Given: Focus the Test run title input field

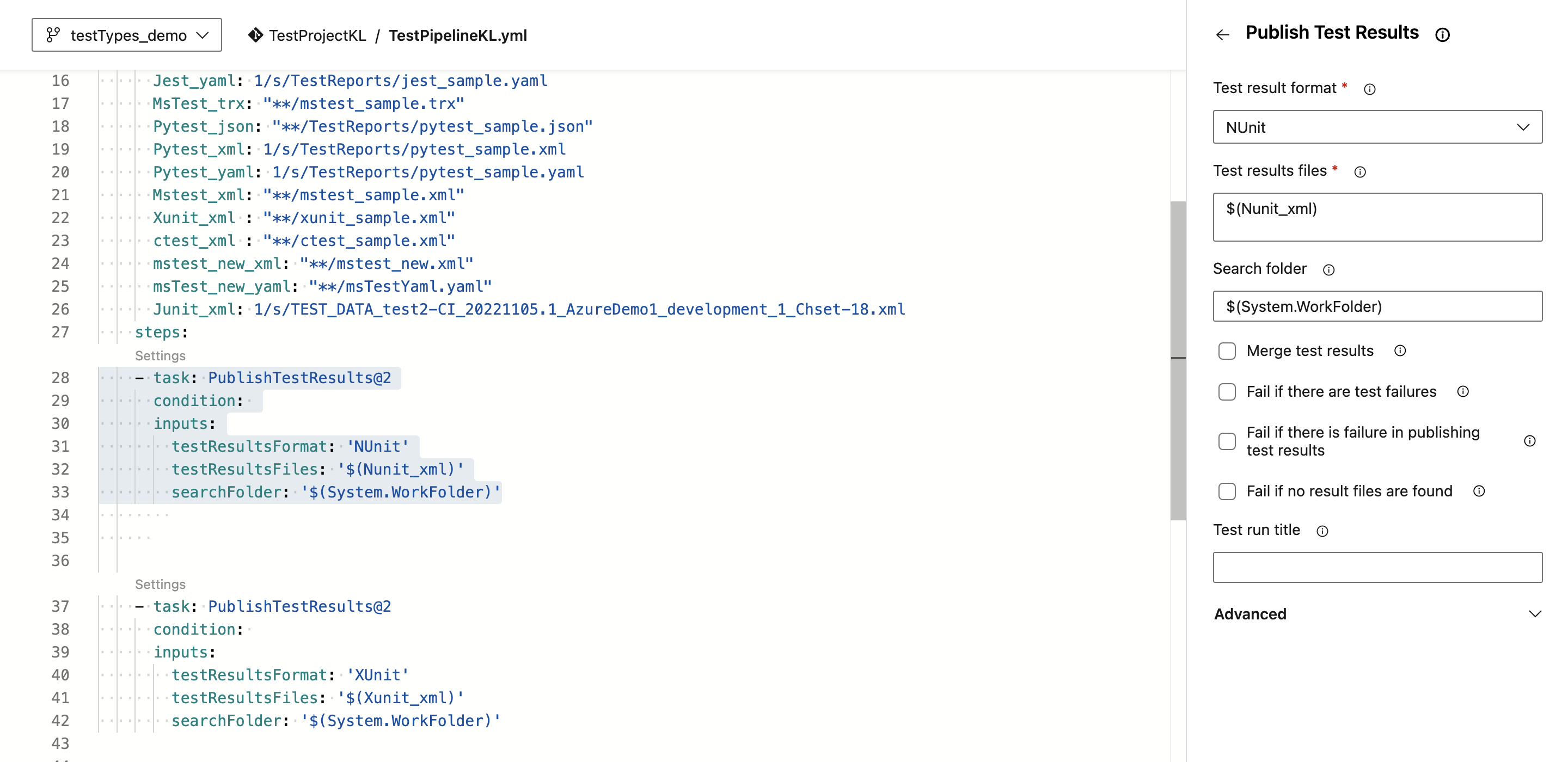Looking at the screenshot, I should (x=1377, y=567).
